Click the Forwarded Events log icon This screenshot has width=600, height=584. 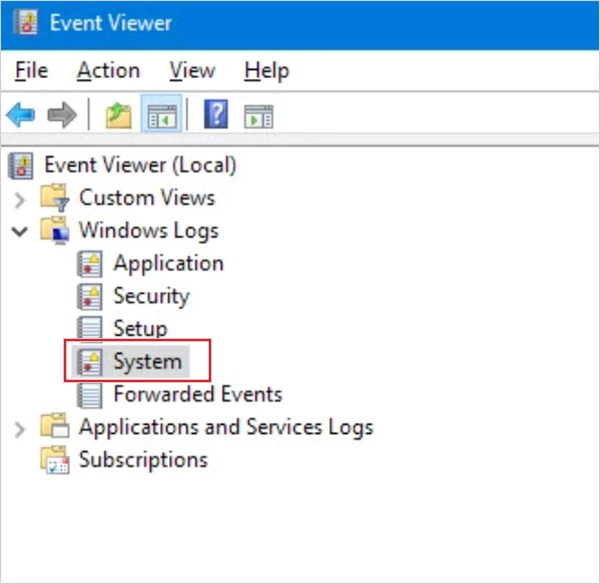click(x=90, y=395)
